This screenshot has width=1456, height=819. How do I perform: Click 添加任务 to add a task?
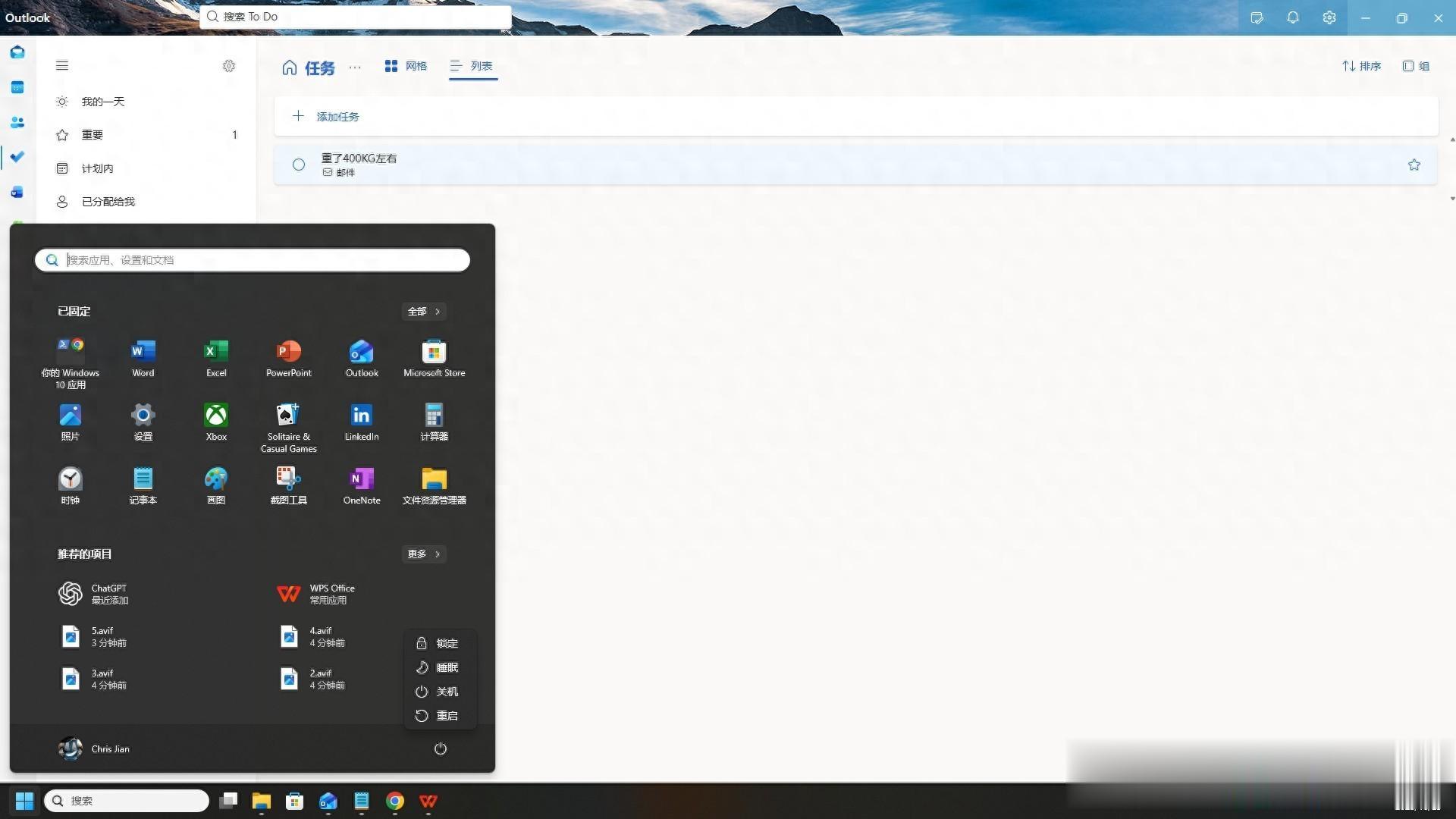338,116
